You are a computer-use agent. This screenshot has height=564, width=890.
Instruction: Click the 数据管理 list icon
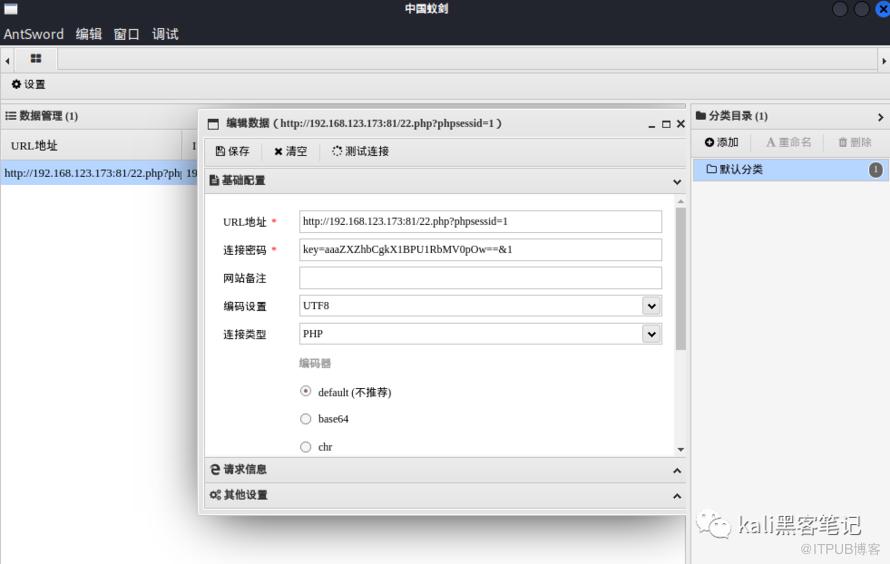click(11, 116)
